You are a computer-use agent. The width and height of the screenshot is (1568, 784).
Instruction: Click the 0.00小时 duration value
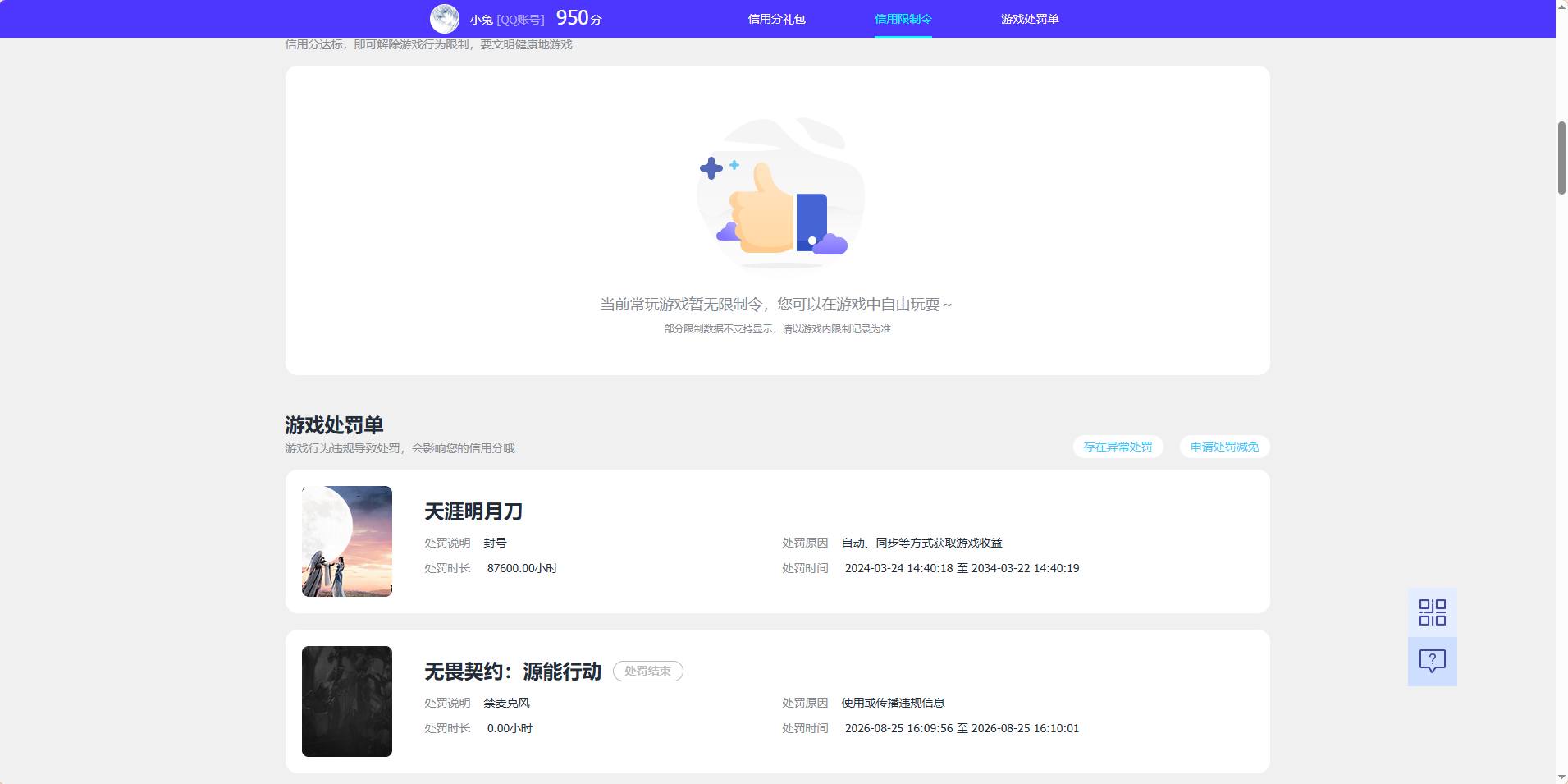[510, 728]
